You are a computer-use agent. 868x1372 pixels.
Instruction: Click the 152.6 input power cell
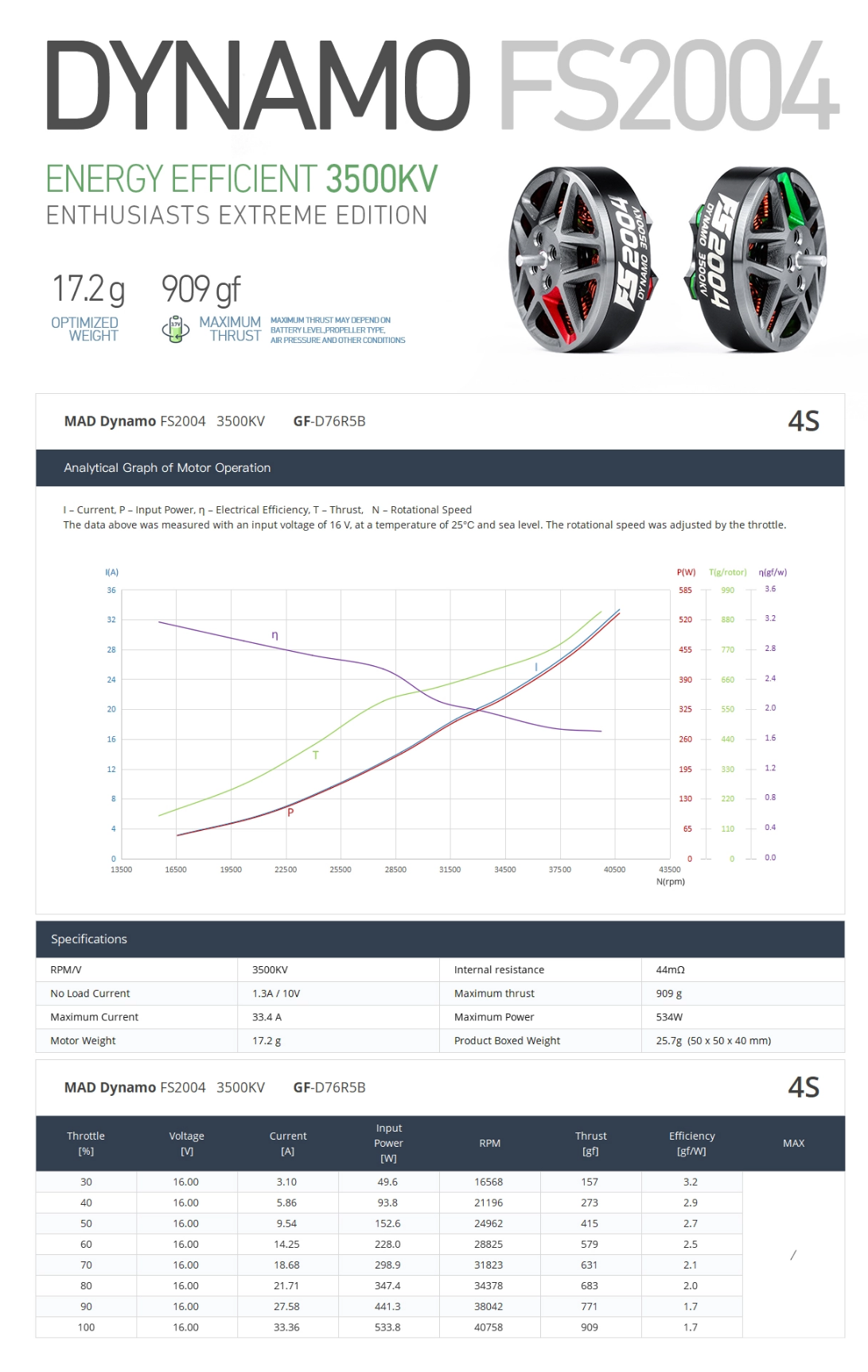[387, 1224]
